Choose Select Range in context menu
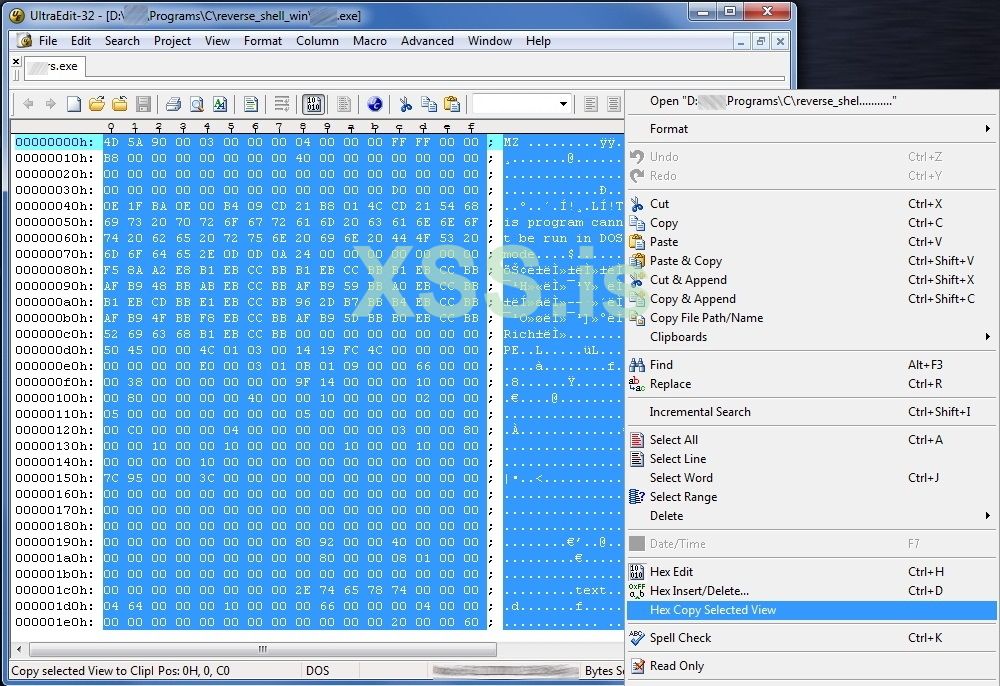1000x686 pixels. [812, 497]
